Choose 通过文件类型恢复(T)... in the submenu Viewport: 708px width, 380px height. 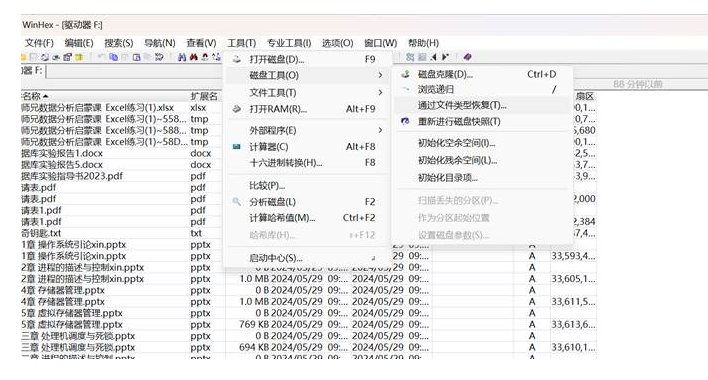(482, 105)
